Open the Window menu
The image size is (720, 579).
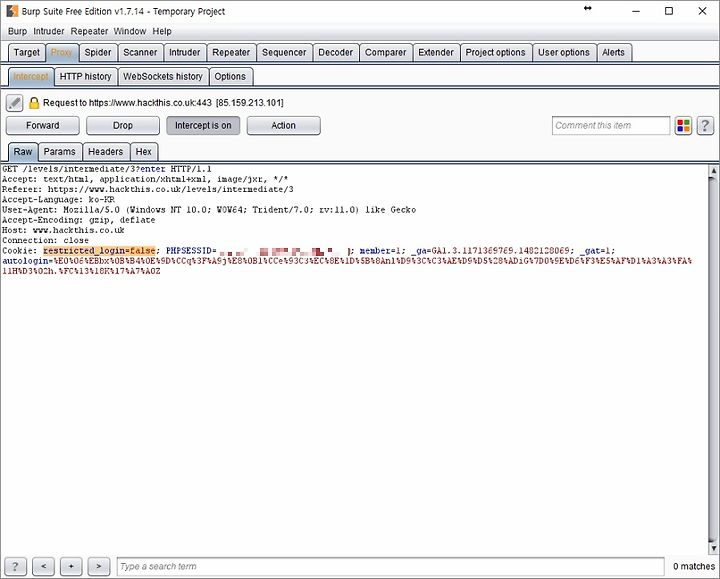point(129,31)
